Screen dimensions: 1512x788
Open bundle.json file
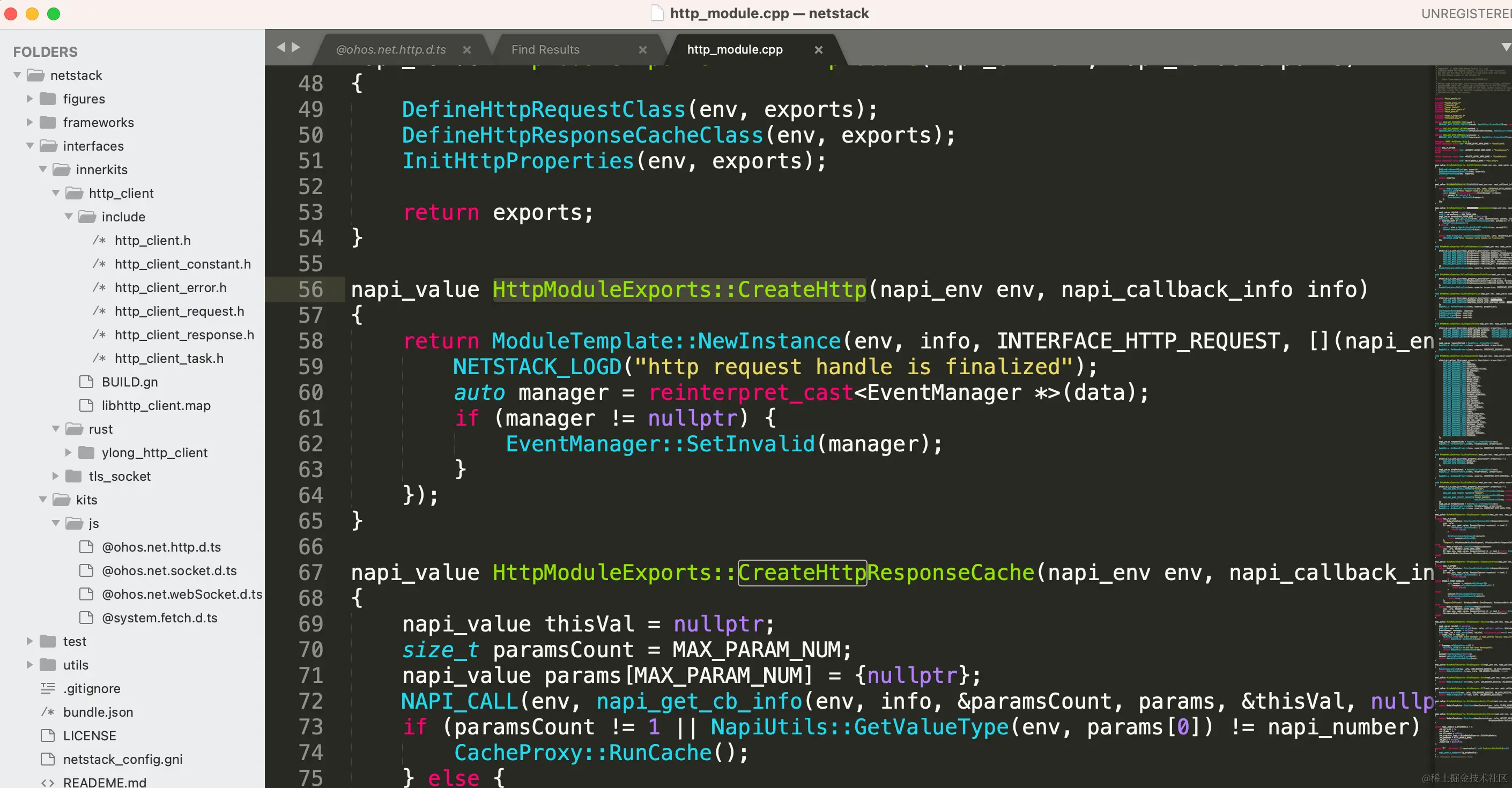(98, 712)
